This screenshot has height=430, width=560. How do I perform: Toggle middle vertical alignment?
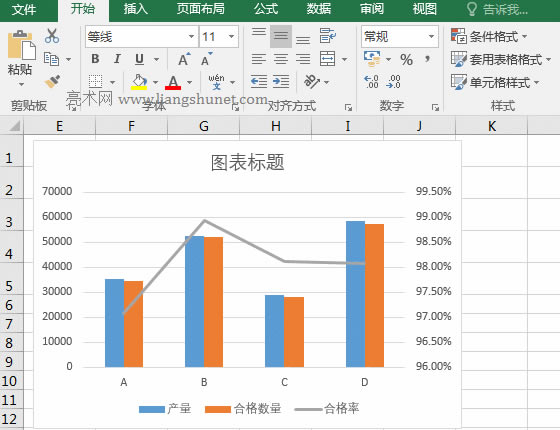tap(281, 36)
